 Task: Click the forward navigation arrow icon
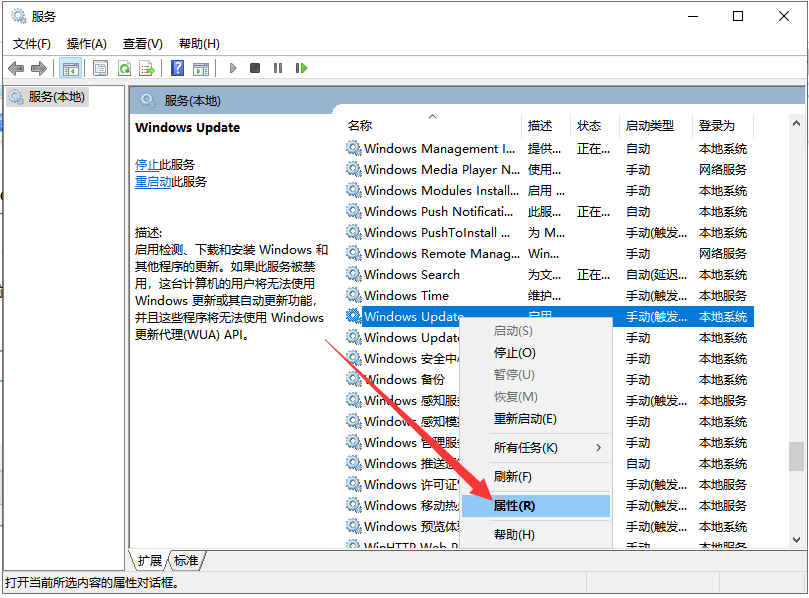pos(39,68)
